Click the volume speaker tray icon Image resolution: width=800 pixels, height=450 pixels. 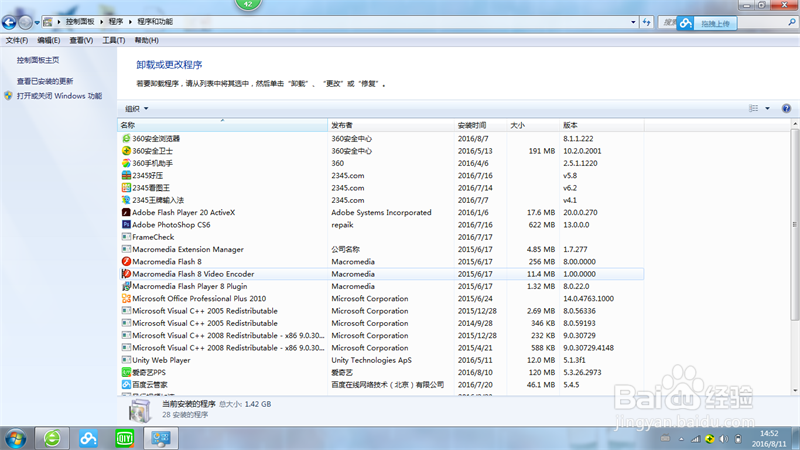tap(724, 439)
